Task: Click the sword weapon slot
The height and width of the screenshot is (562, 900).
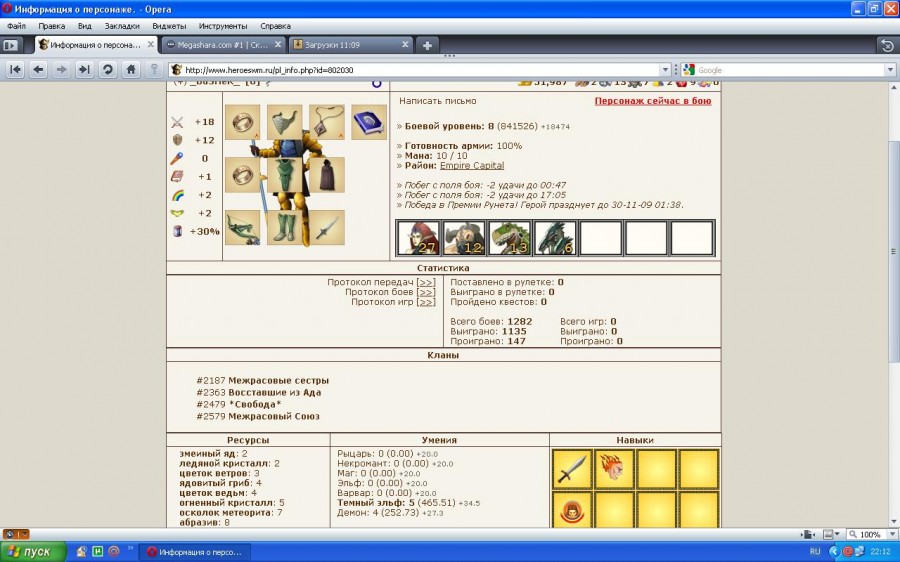Action: [327, 227]
